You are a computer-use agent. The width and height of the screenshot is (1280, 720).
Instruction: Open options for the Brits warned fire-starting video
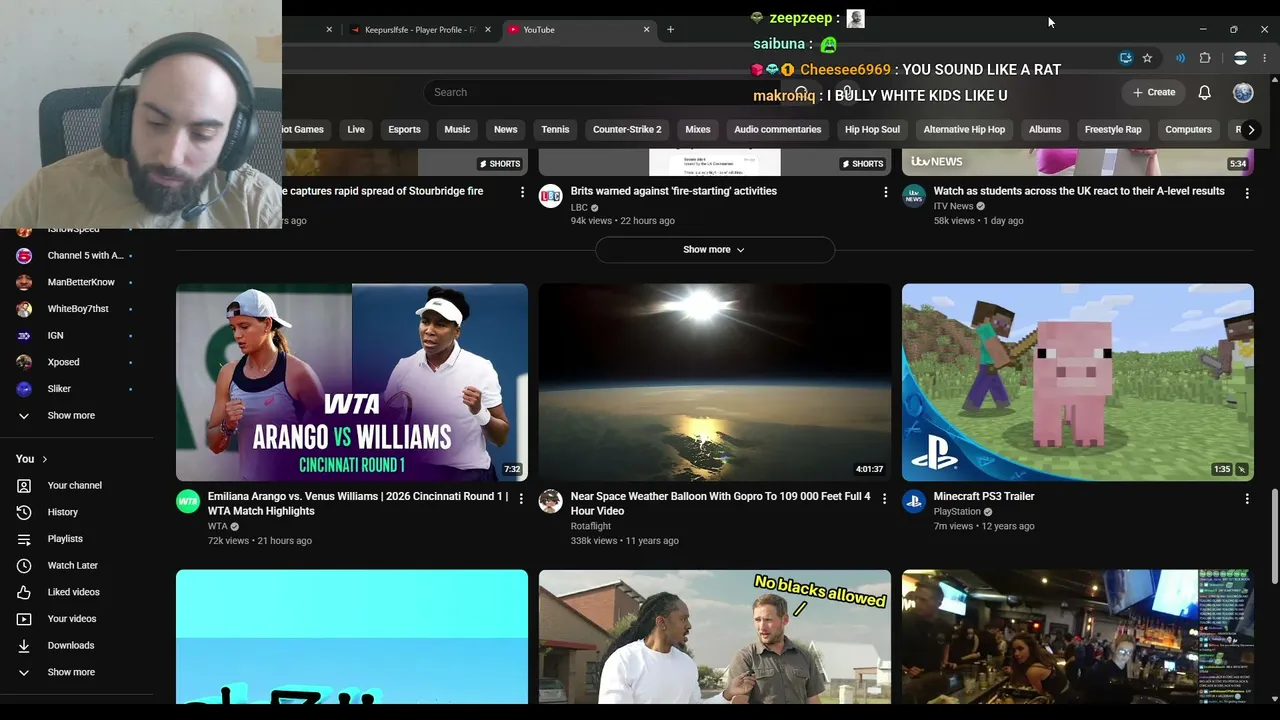[x=884, y=192]
